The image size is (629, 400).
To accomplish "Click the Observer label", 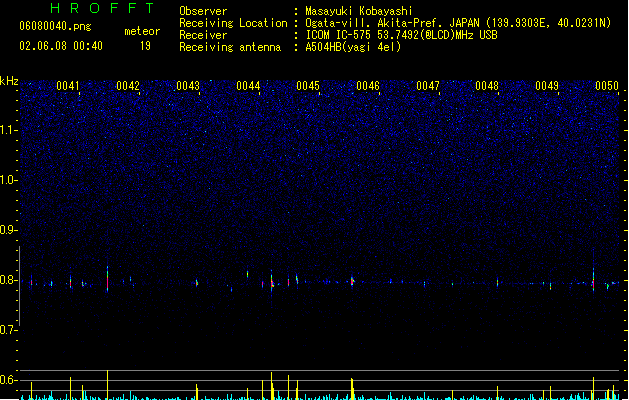I will pos(203,11).
